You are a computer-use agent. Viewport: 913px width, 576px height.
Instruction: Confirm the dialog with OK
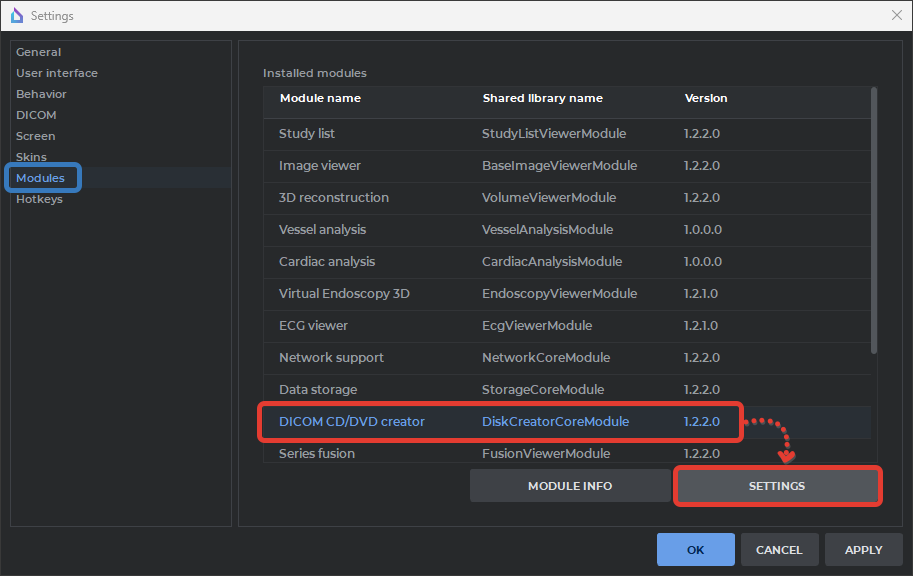695,549
